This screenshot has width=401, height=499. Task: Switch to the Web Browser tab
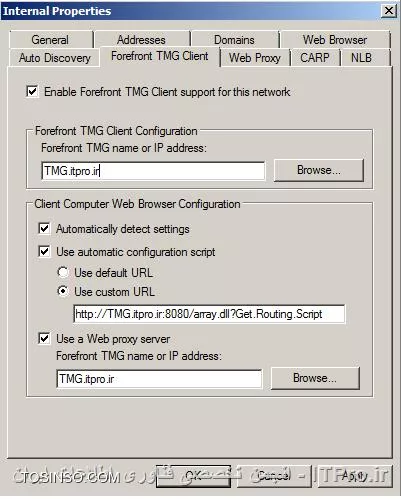[335, 40]
